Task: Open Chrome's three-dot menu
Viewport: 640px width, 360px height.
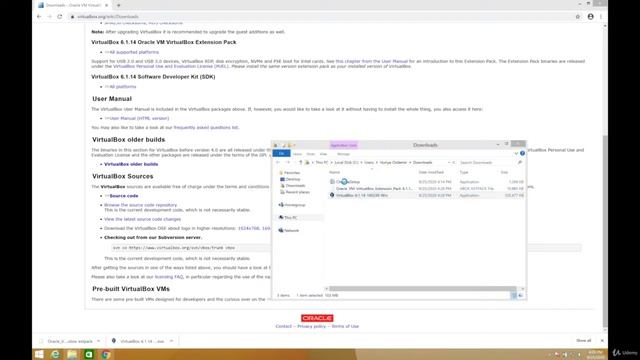Action: tap(601, 17)
